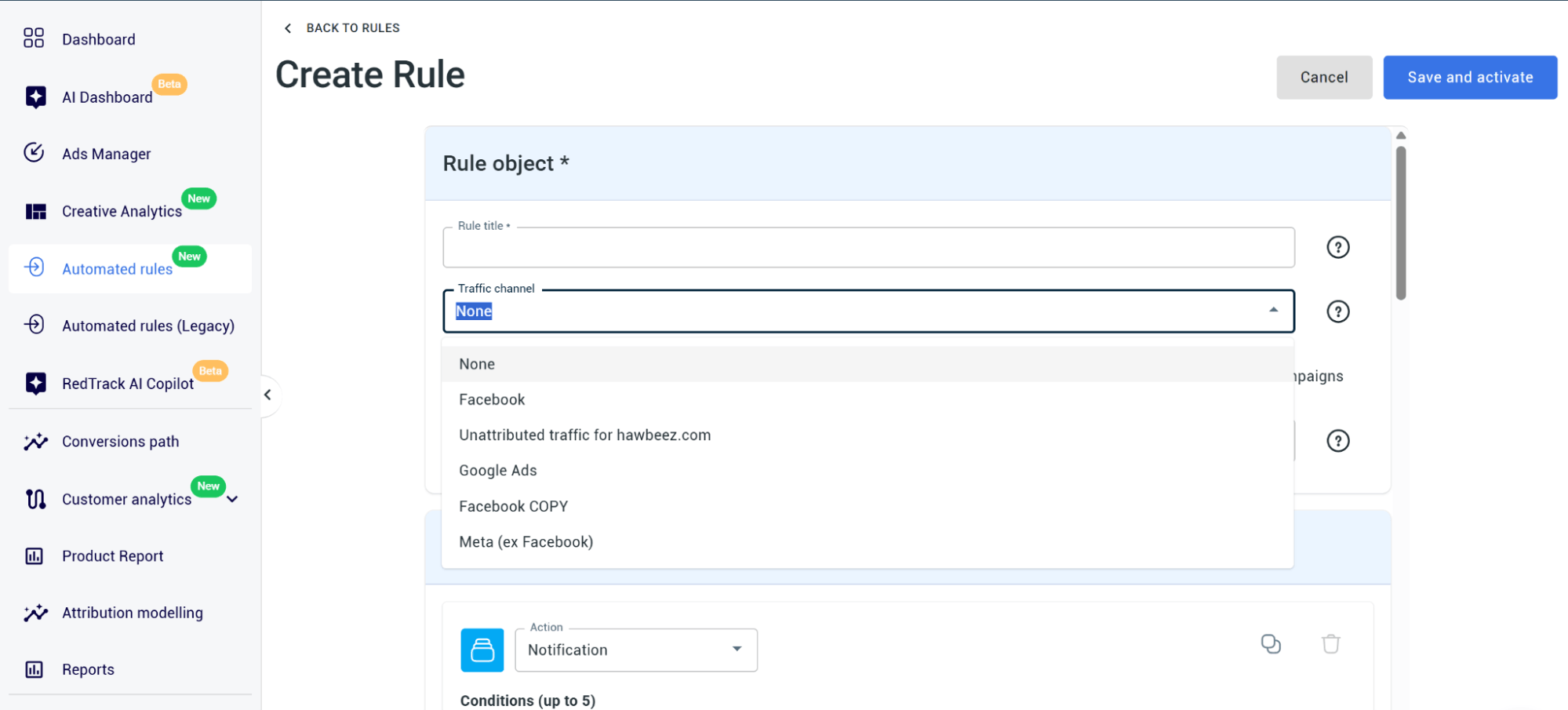The height and width of the screenshot is (710, 1568).
Task: Open AI Dashboard from sidebar
Action: [x=107, y=97]
